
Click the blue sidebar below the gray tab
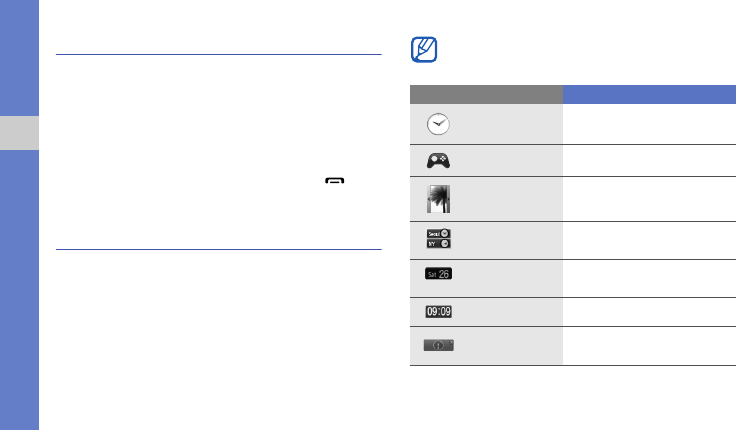coord(19,290)
